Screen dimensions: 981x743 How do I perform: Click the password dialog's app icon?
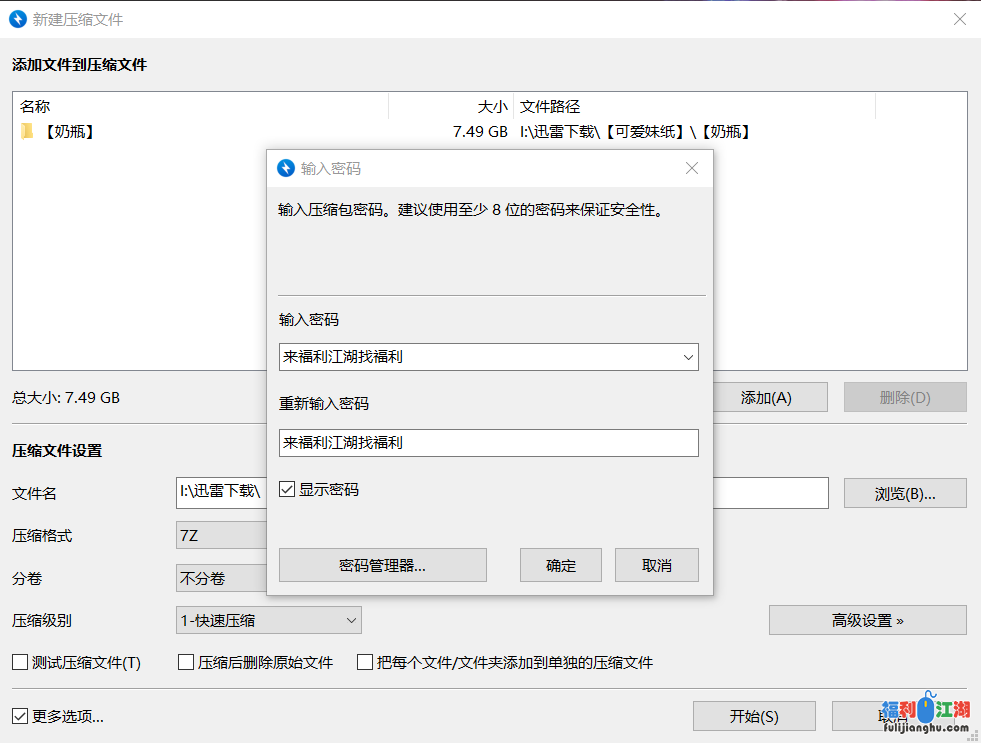[x=284, y=168]
